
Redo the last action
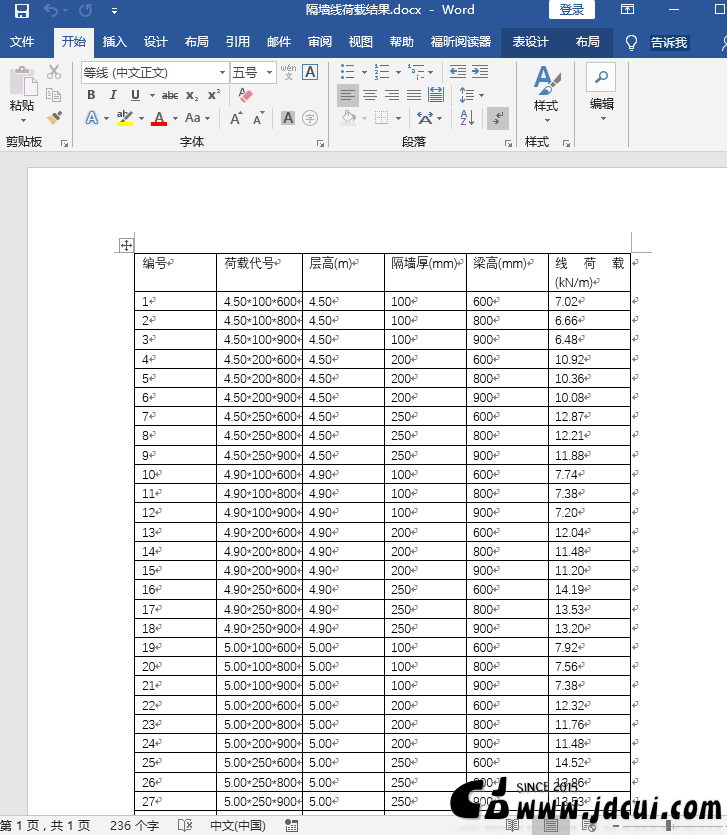coord(85,10)
